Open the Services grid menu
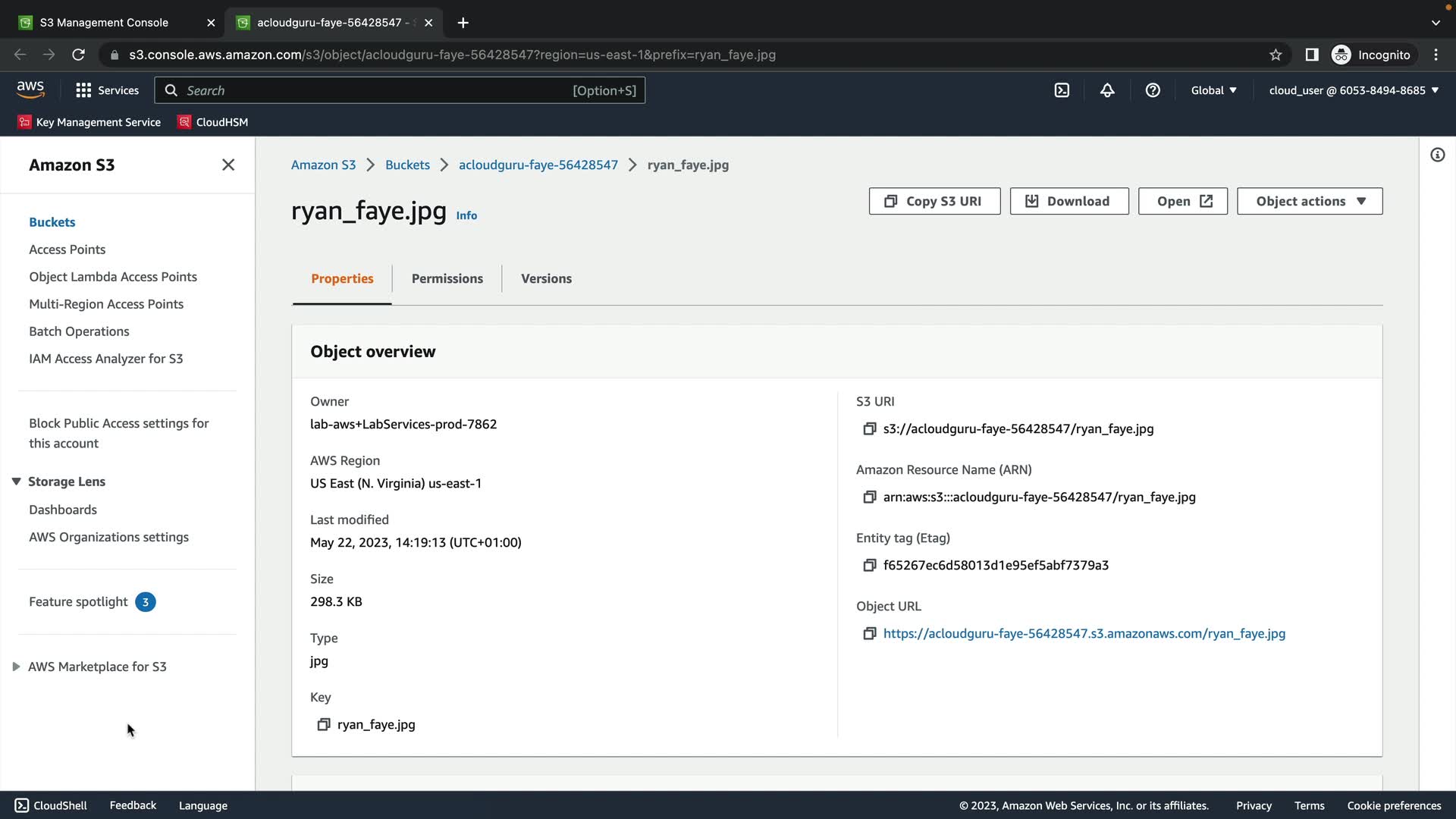Viewport: 1456px width, 819px height. tap(107, 90)
